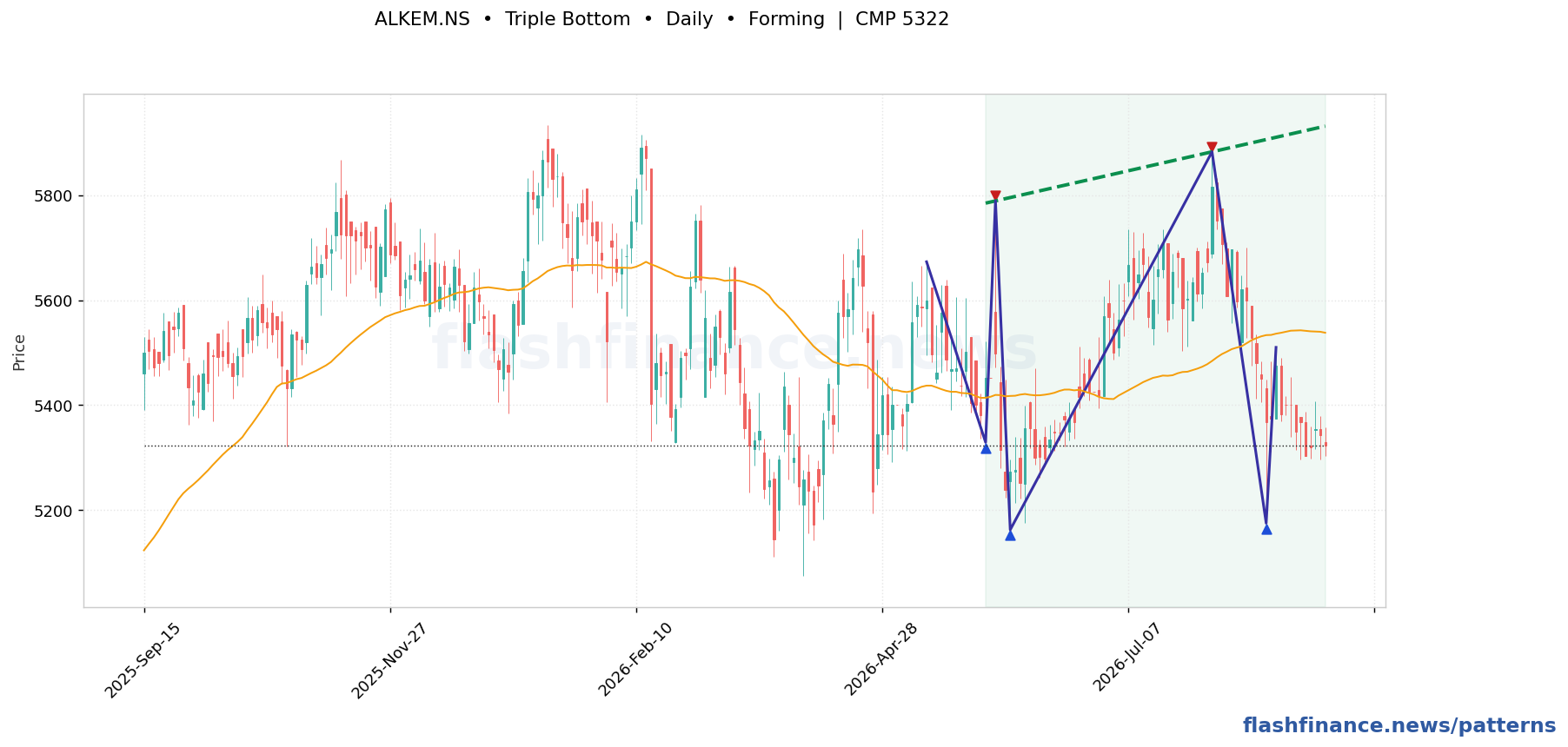
Task: Click the 5400 price axis label
Action: pos(55,406)
